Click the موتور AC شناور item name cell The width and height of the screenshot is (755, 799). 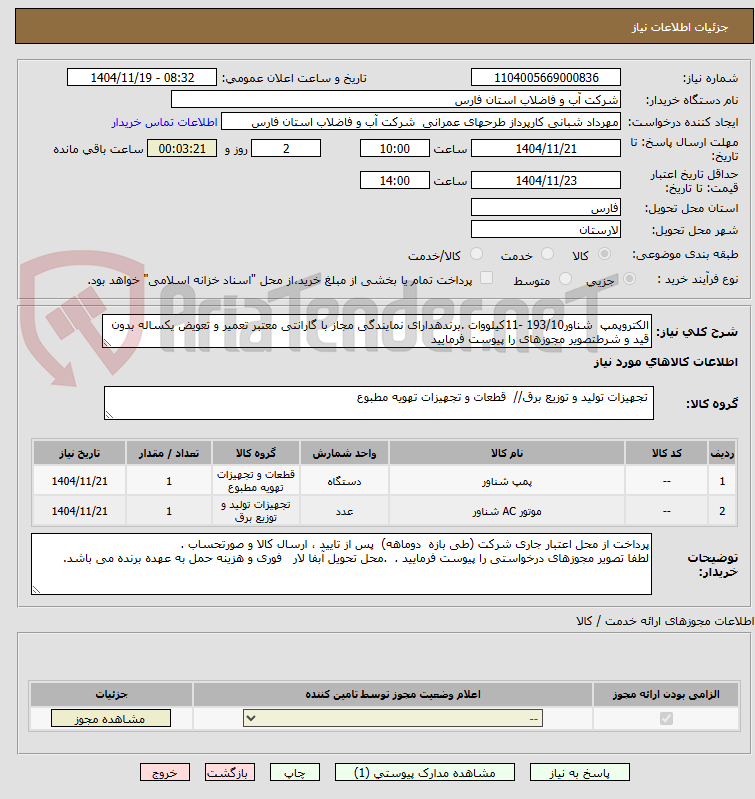pyautogui.click(x=507, y=511)
